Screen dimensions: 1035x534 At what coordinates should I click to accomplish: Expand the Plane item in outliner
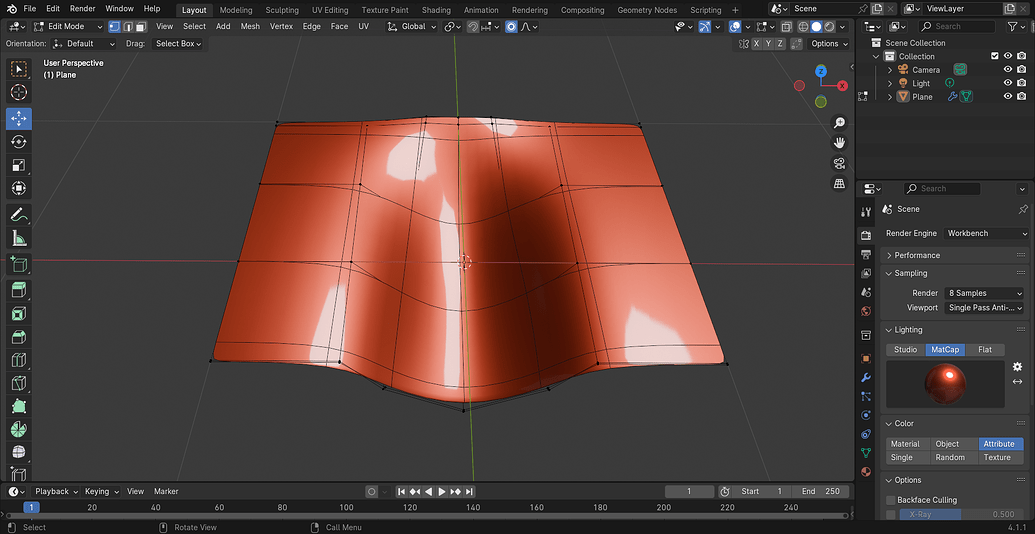point(889,96)
